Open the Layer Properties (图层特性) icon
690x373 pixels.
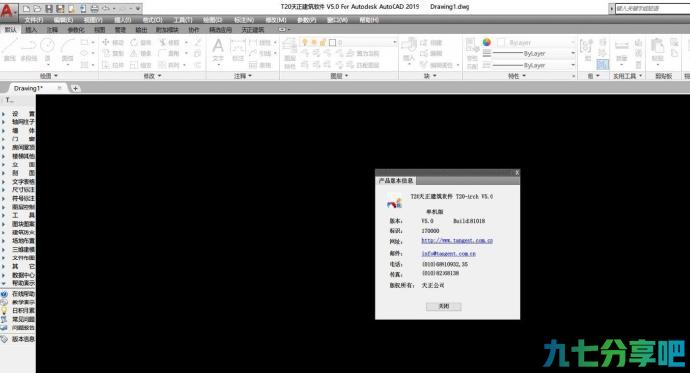290,53
